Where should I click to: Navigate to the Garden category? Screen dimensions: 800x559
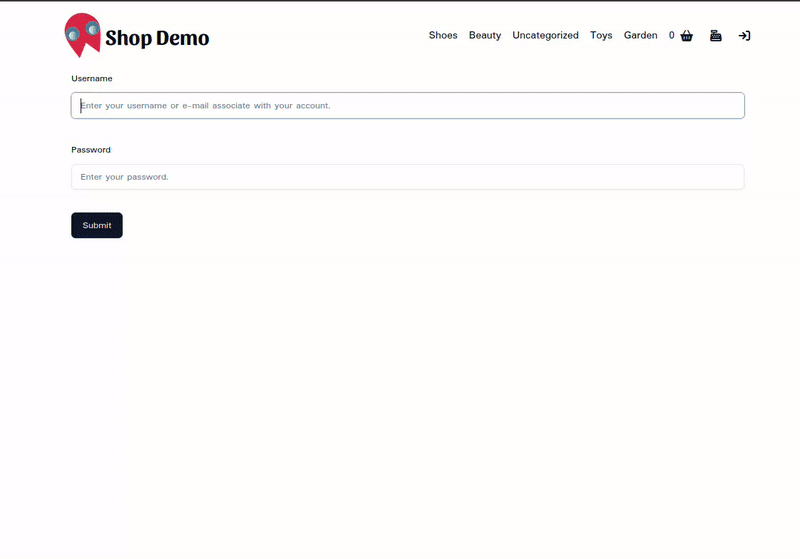[x=641, y=36]
